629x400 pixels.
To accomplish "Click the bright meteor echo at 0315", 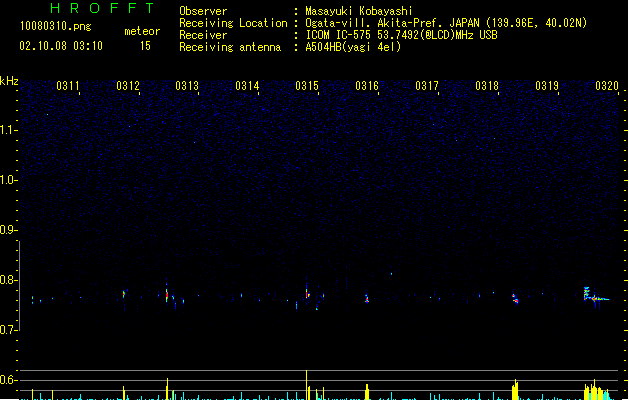I will point(307,294).
